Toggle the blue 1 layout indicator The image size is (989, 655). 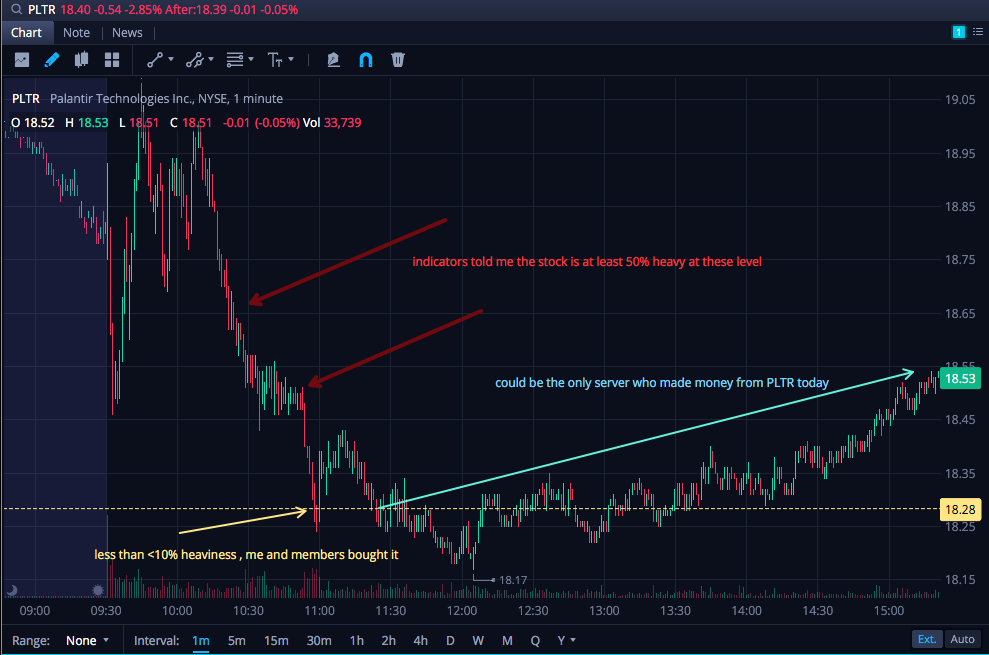point(959,32)
